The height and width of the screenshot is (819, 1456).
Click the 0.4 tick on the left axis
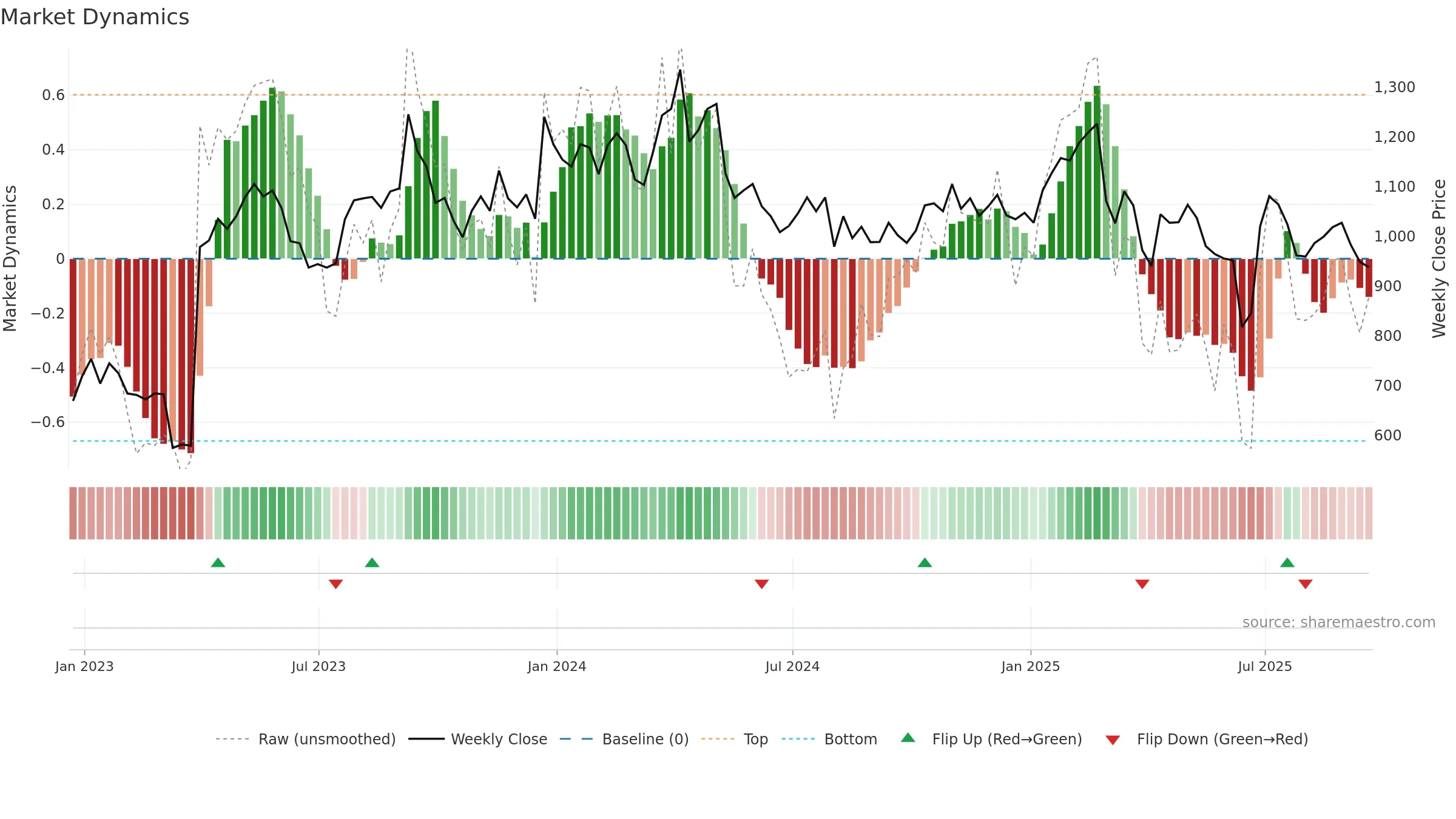53,150
